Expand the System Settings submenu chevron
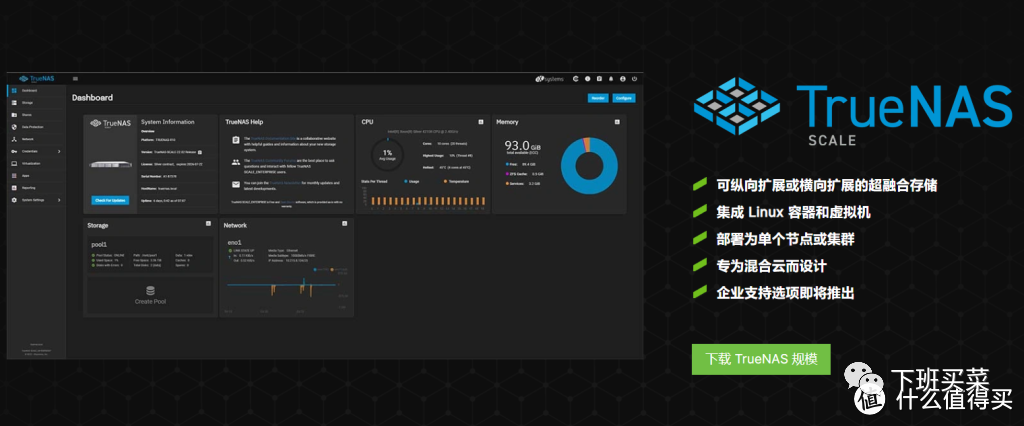The width and height of the screenshot is (1024, 426). click(59, 200)
